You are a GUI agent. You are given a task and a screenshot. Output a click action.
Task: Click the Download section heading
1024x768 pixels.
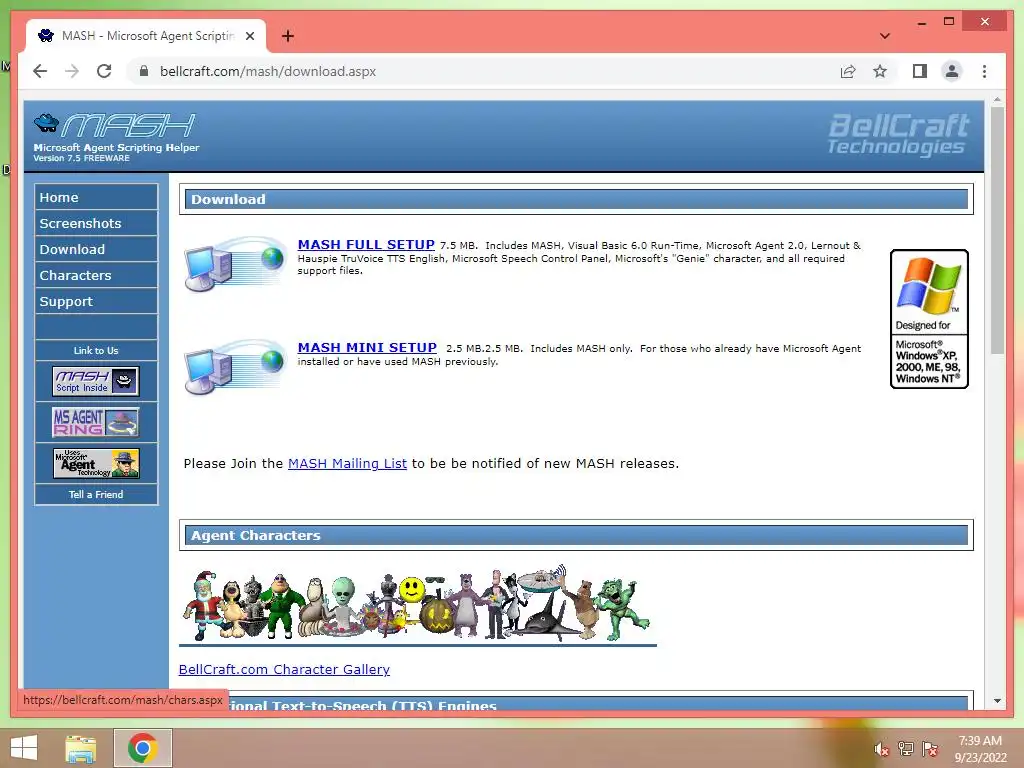point(576,199)
